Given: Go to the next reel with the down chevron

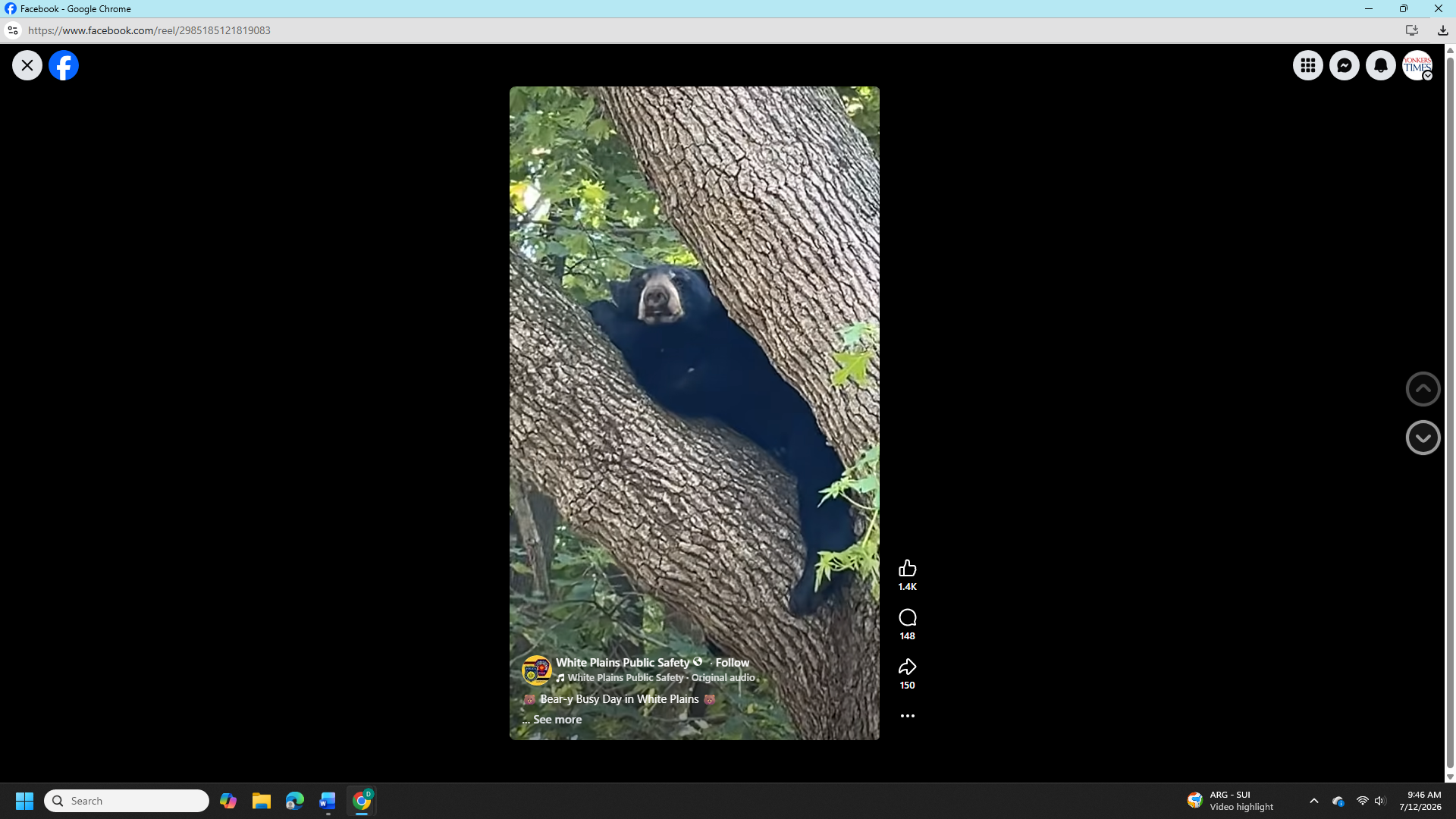Looking at the screenshot, I should pyautogui.click(x=1423, y=438).
